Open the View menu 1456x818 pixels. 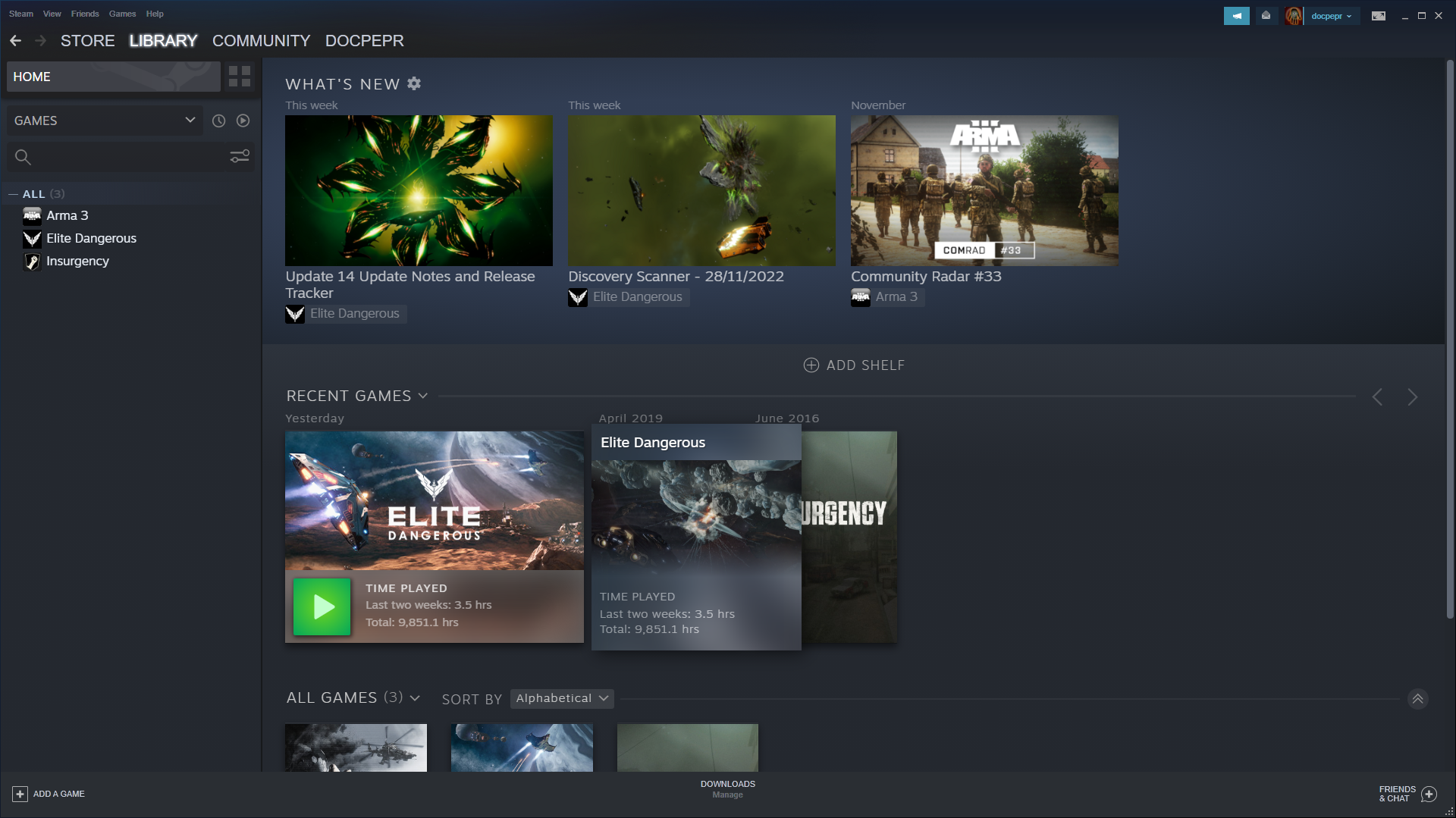[52, 14]
